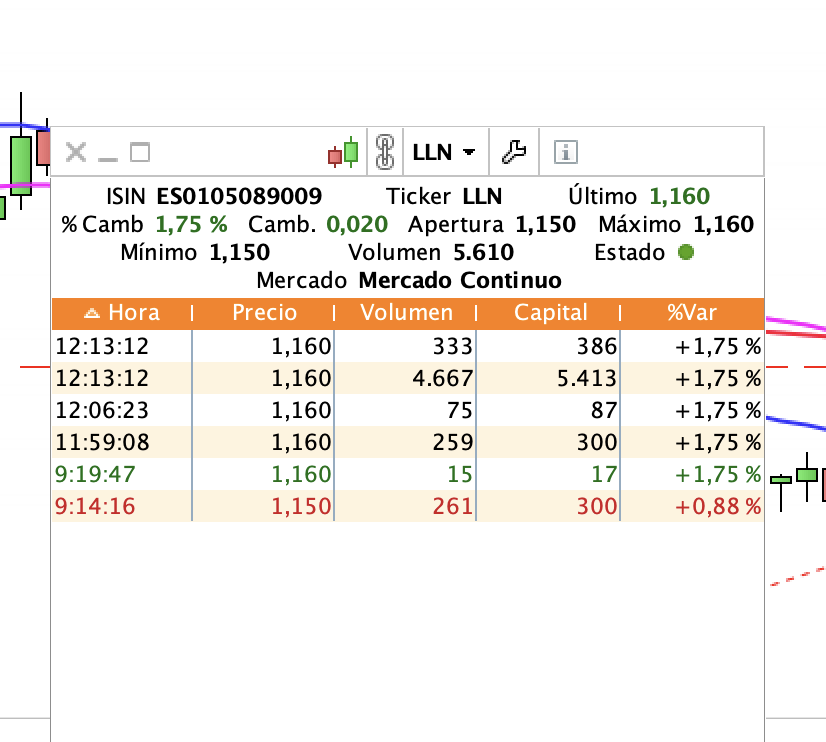
Task: Click the ISIN code ES0105089009
Action: 239,197
